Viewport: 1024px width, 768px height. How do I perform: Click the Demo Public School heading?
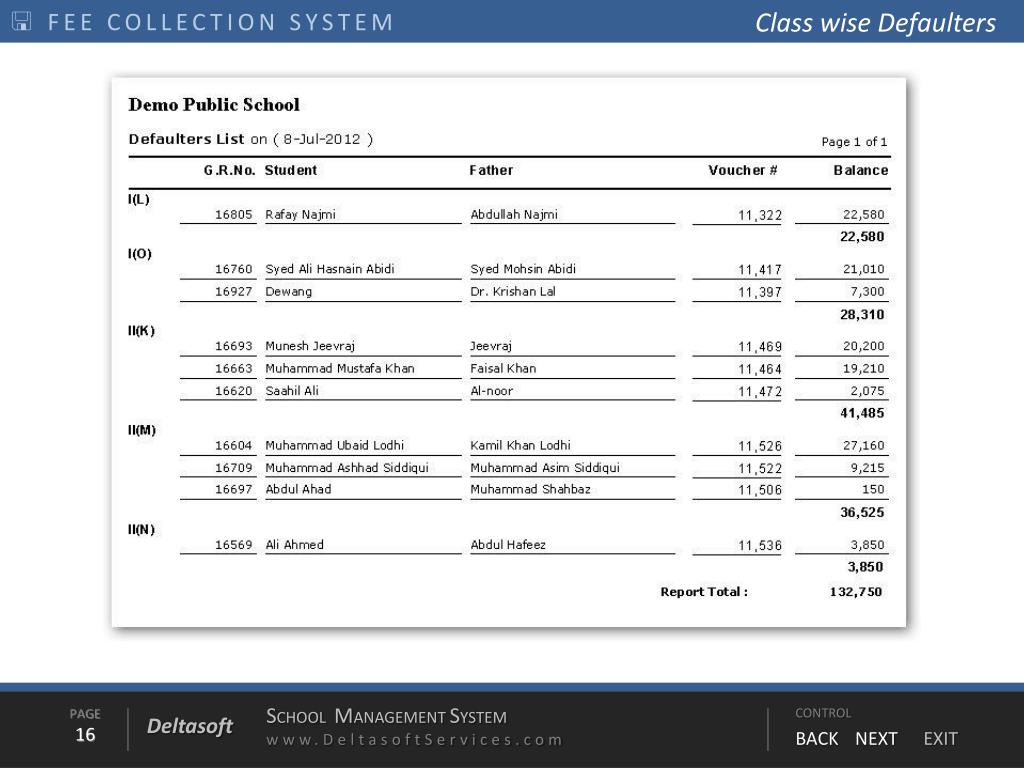click(214, 105)
